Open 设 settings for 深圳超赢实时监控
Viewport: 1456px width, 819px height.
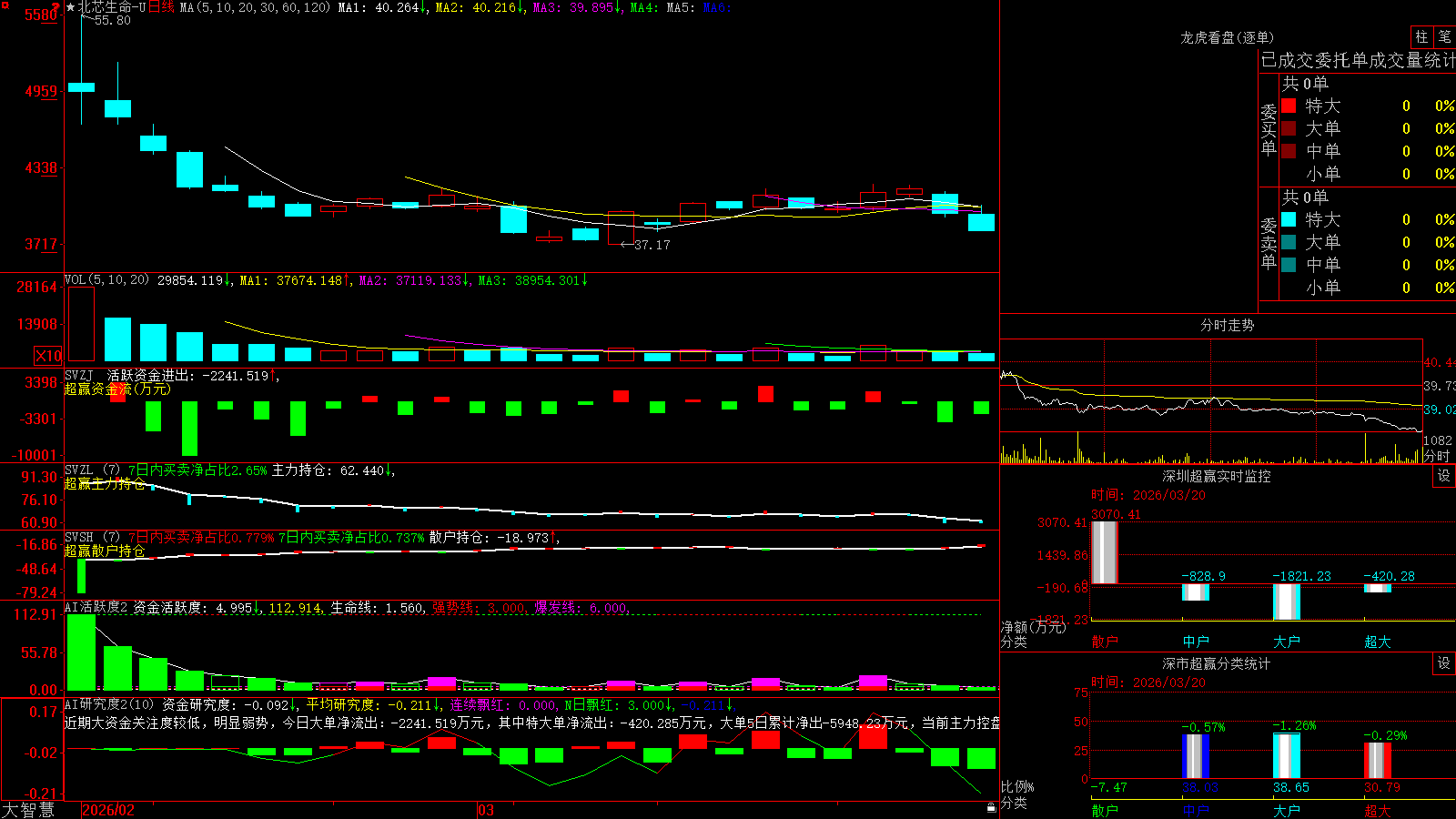(x=1444, y=476)
